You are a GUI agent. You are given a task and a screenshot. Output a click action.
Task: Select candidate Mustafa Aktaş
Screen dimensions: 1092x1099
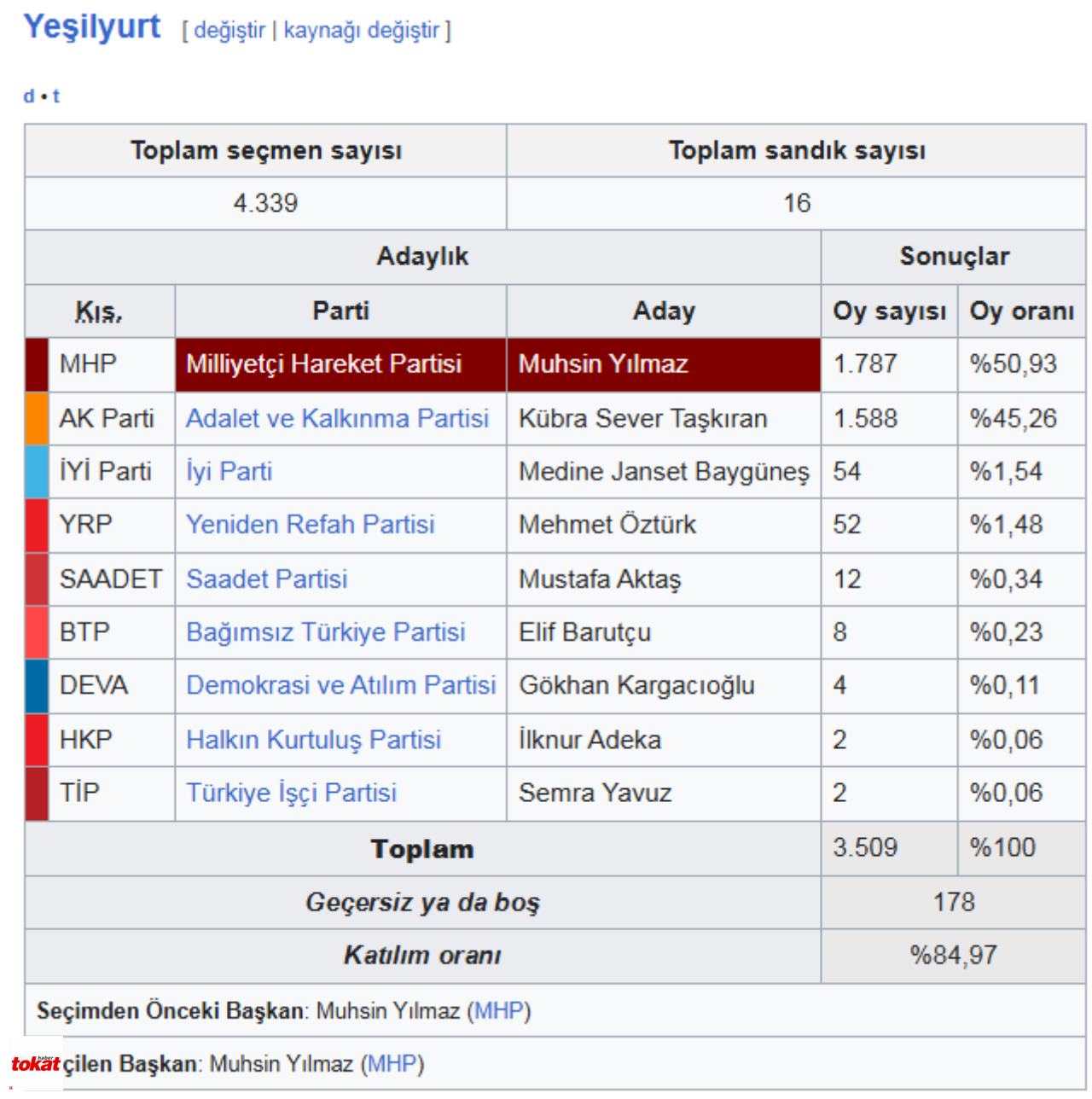point(600,579)
